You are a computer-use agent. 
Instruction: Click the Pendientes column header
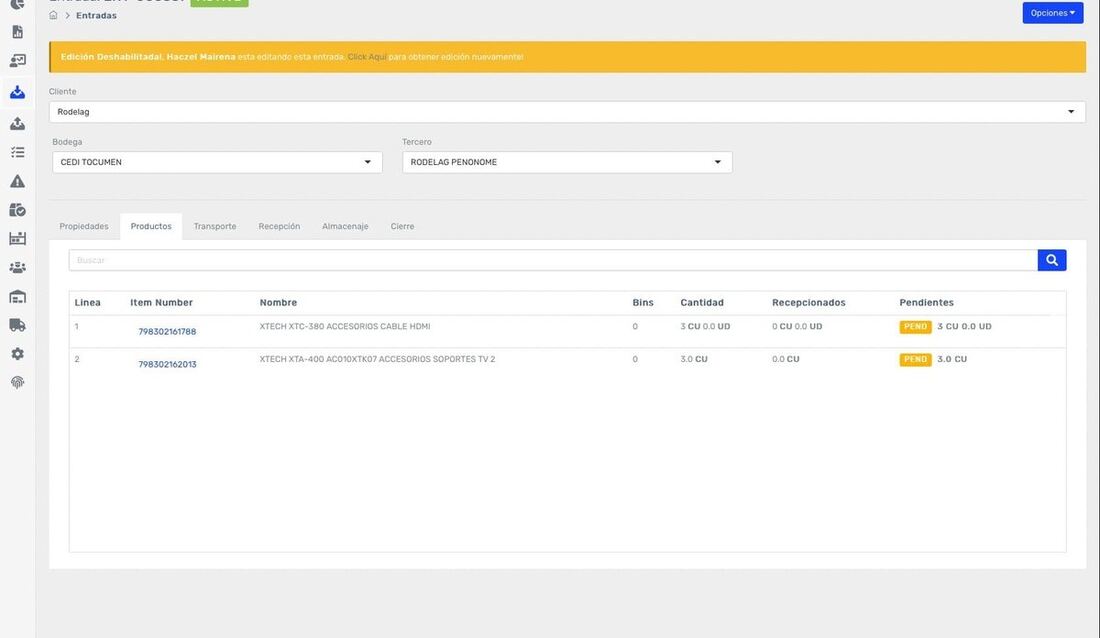(926, 303)
